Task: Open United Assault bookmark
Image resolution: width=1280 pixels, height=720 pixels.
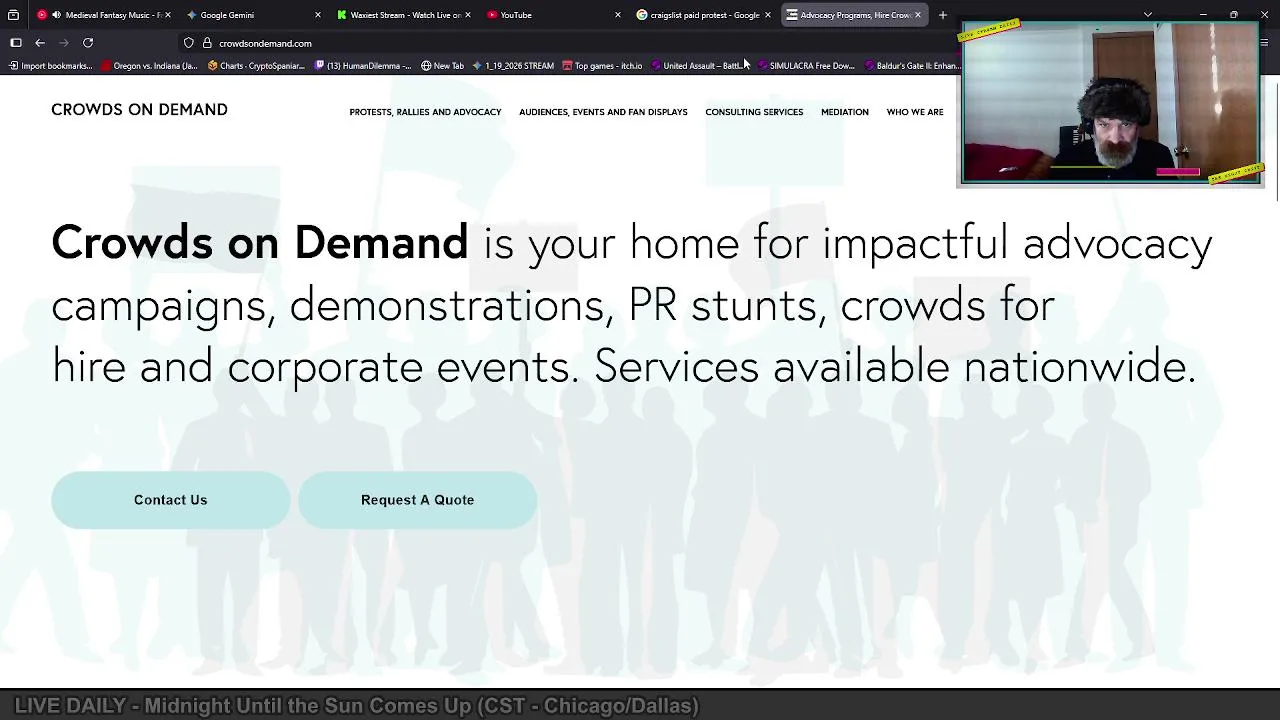Action: point(696,66)
